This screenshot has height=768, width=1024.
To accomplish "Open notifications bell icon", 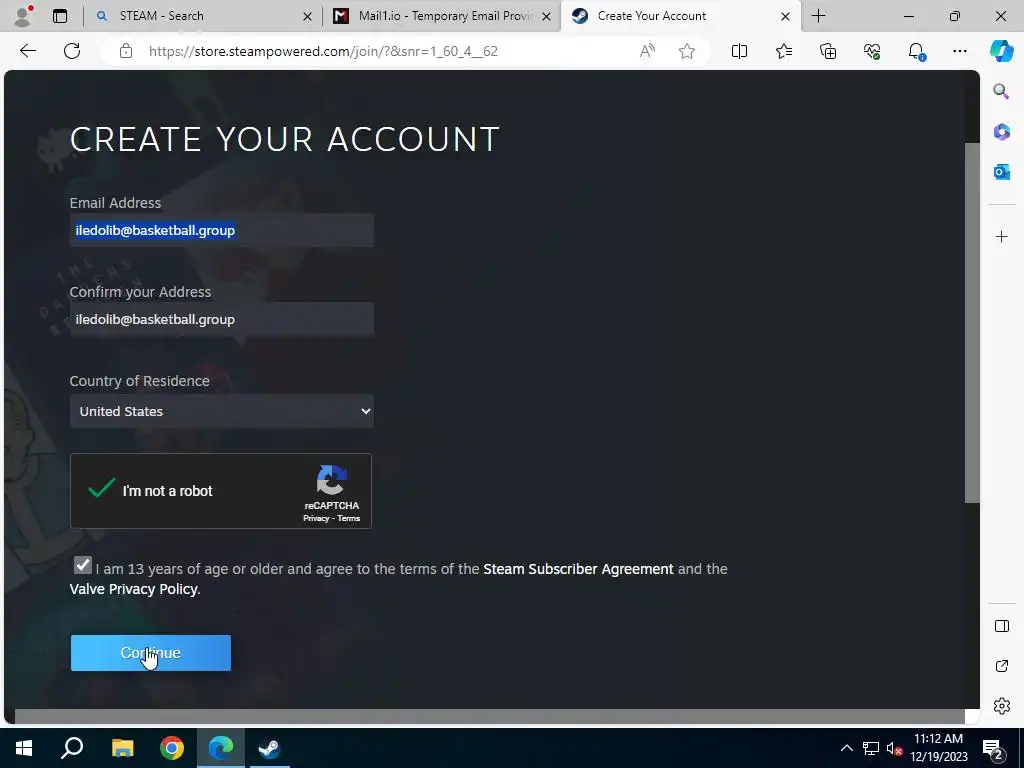I will (916, 51).
